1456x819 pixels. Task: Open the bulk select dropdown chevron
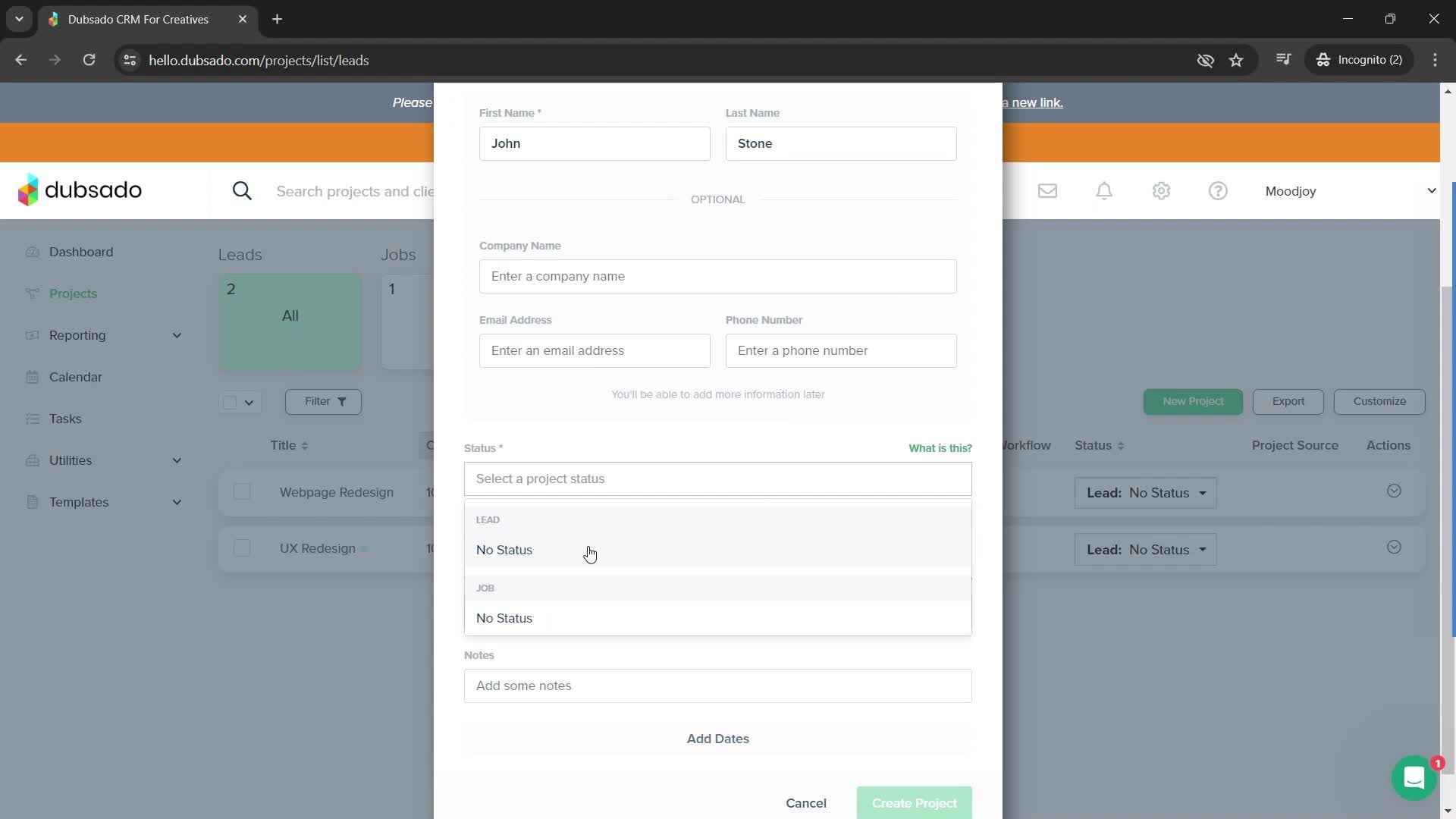pyautogui.click(x=249, y=402)
